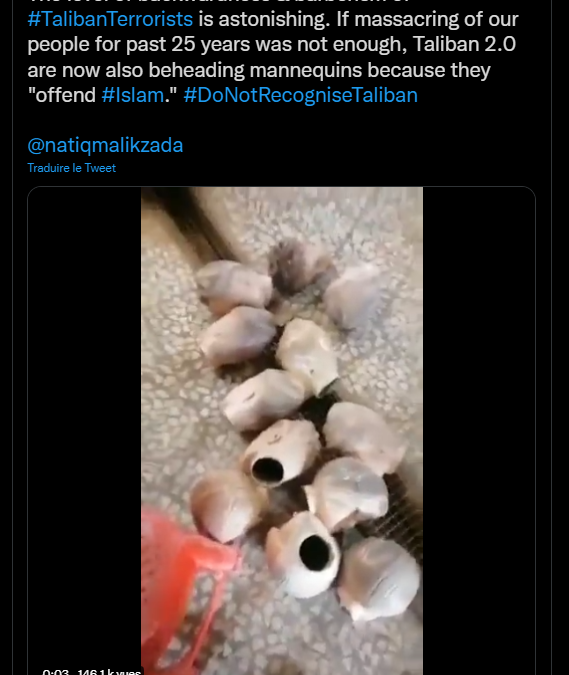Visit the @natiqmalikzada profile mention
Image resolution: width=569 pixels, height=675 pixels.
105,146
